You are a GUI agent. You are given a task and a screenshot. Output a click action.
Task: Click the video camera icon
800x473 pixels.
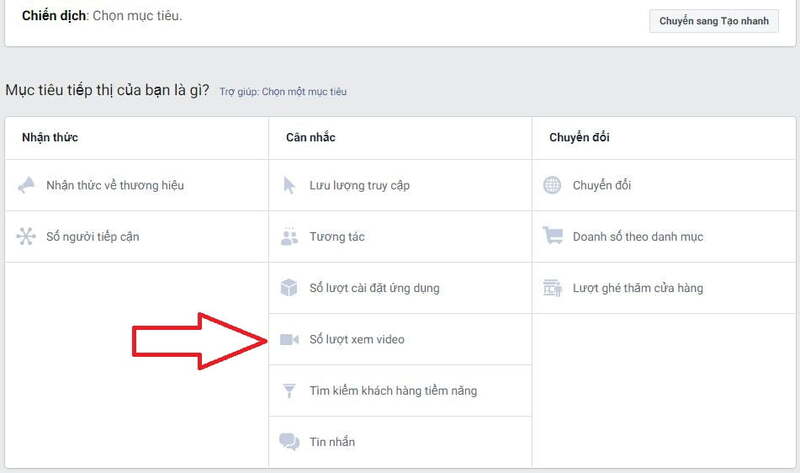point(290,340)
